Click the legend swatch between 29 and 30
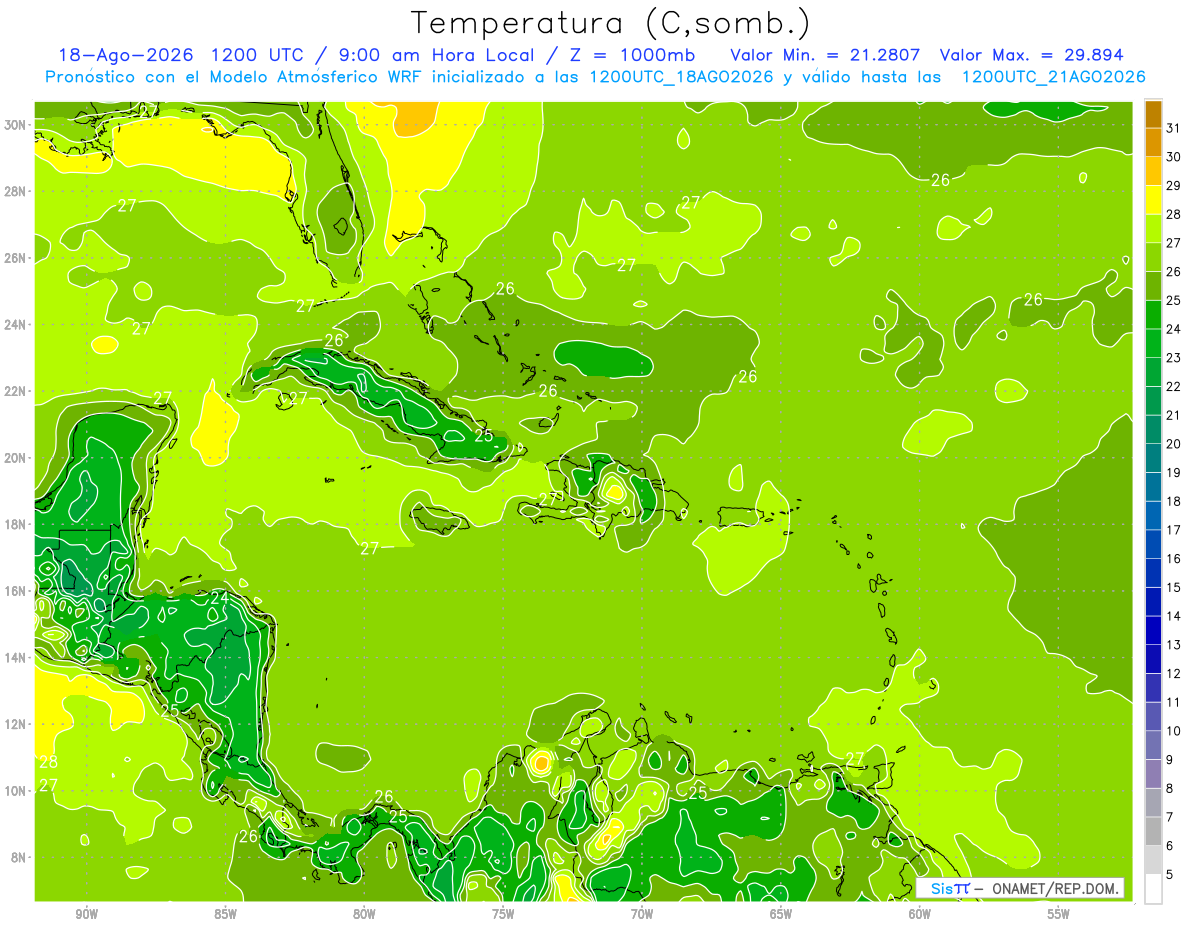The width and height of the screenshot is (1200, 927). [1153, 171]
